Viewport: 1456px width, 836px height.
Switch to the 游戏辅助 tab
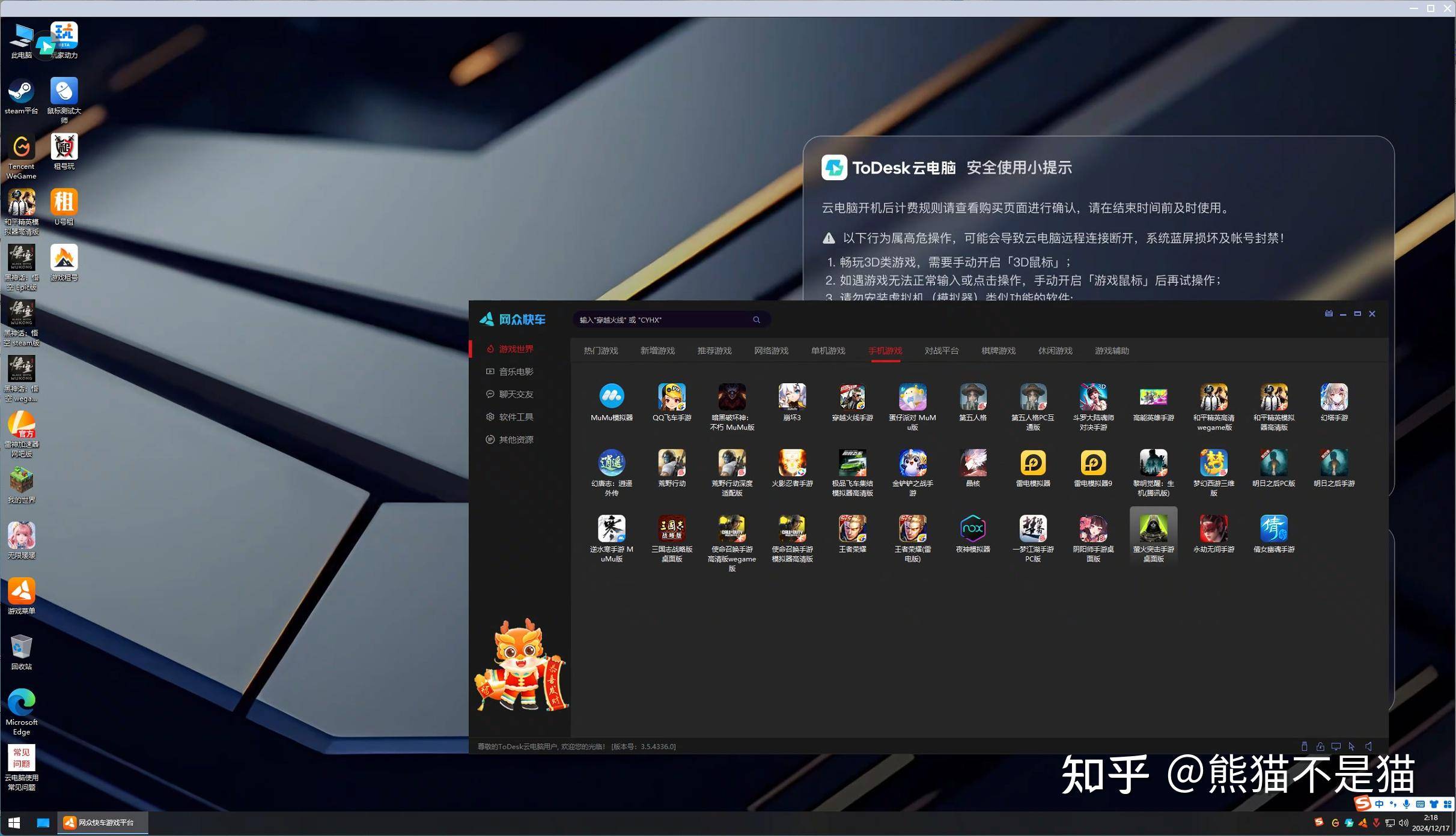pyautogui.click(x=1112, y=351)
